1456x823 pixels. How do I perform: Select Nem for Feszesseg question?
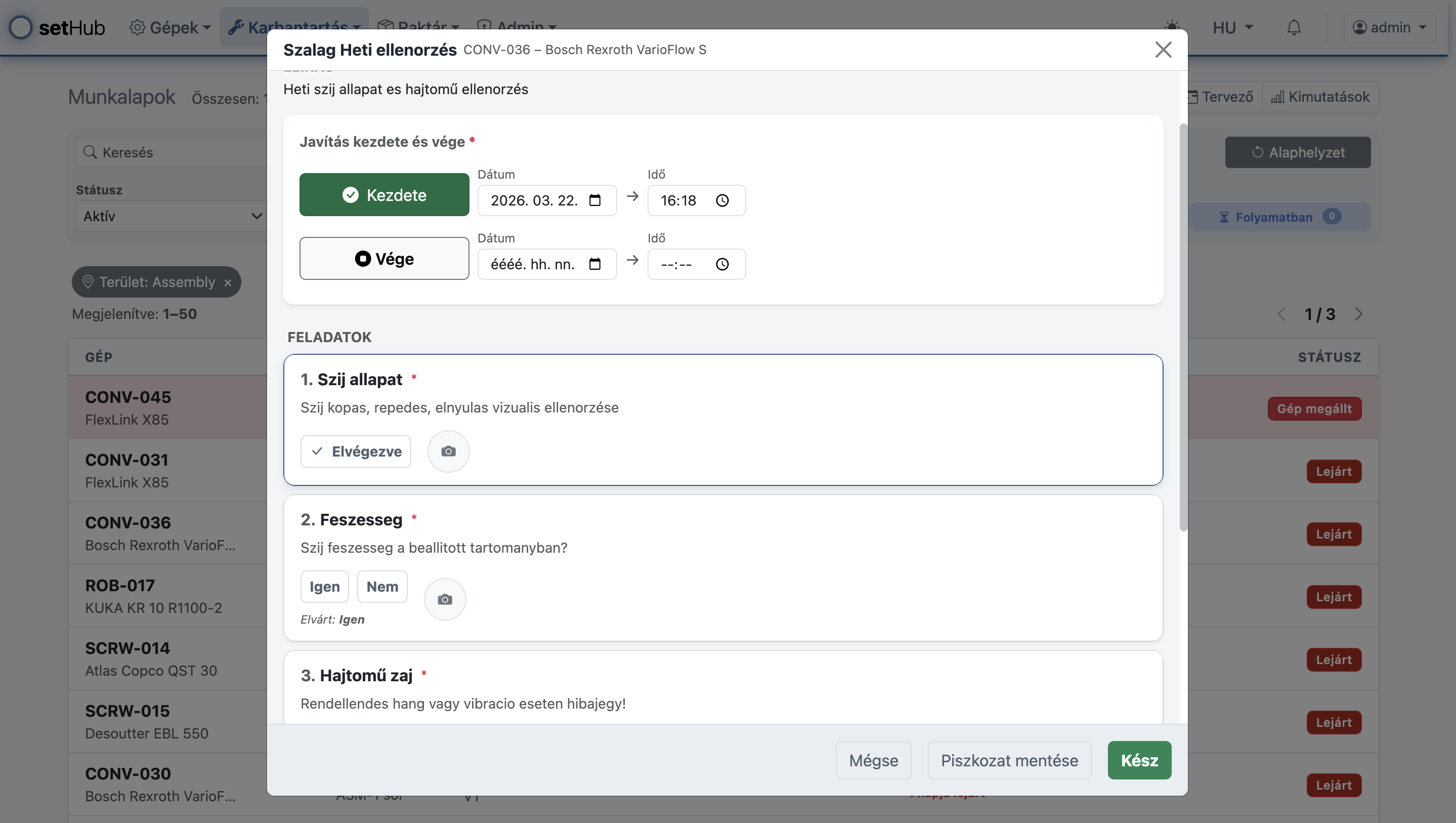[382, 587]
